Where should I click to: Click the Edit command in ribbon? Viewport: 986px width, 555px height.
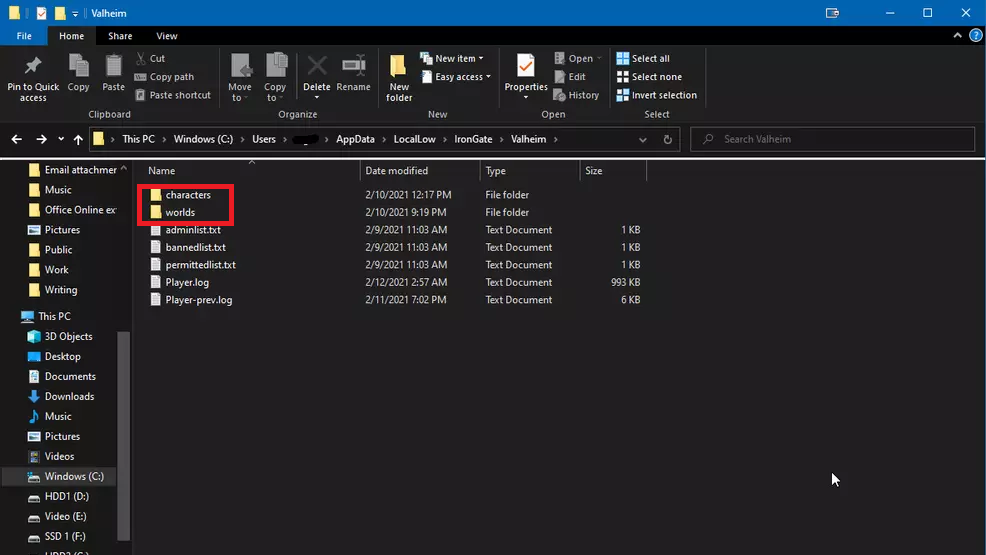point(570,77)
